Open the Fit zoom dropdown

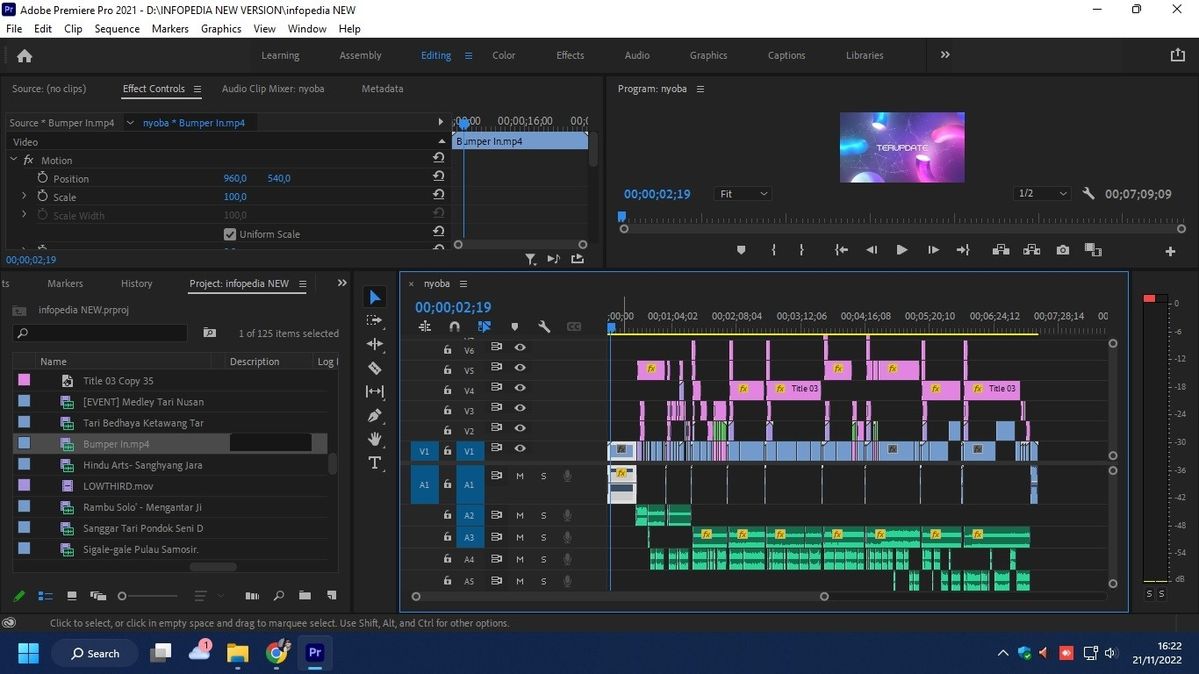pyautogui.click(x=742, y=194)
